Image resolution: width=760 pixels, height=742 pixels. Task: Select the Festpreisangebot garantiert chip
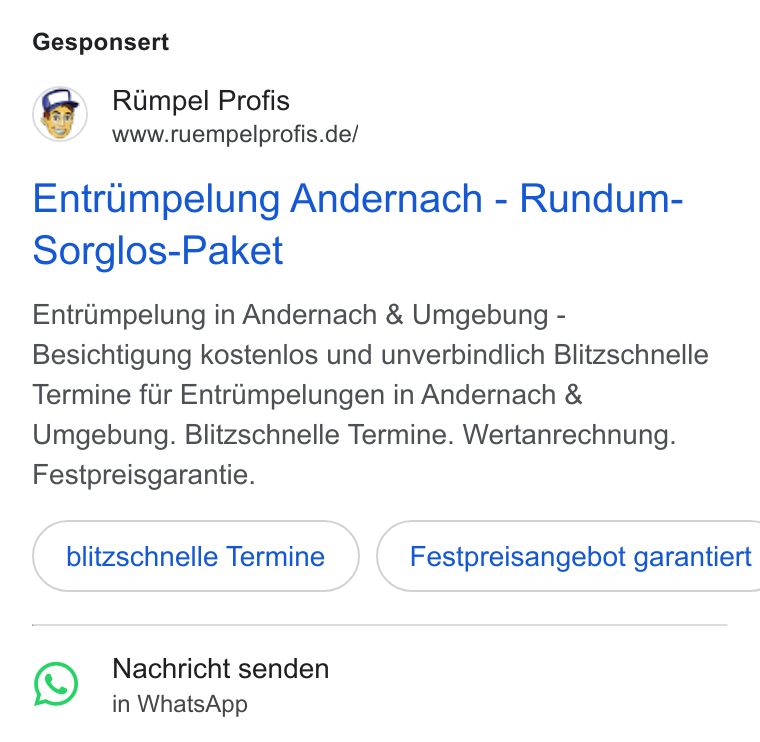569,556
